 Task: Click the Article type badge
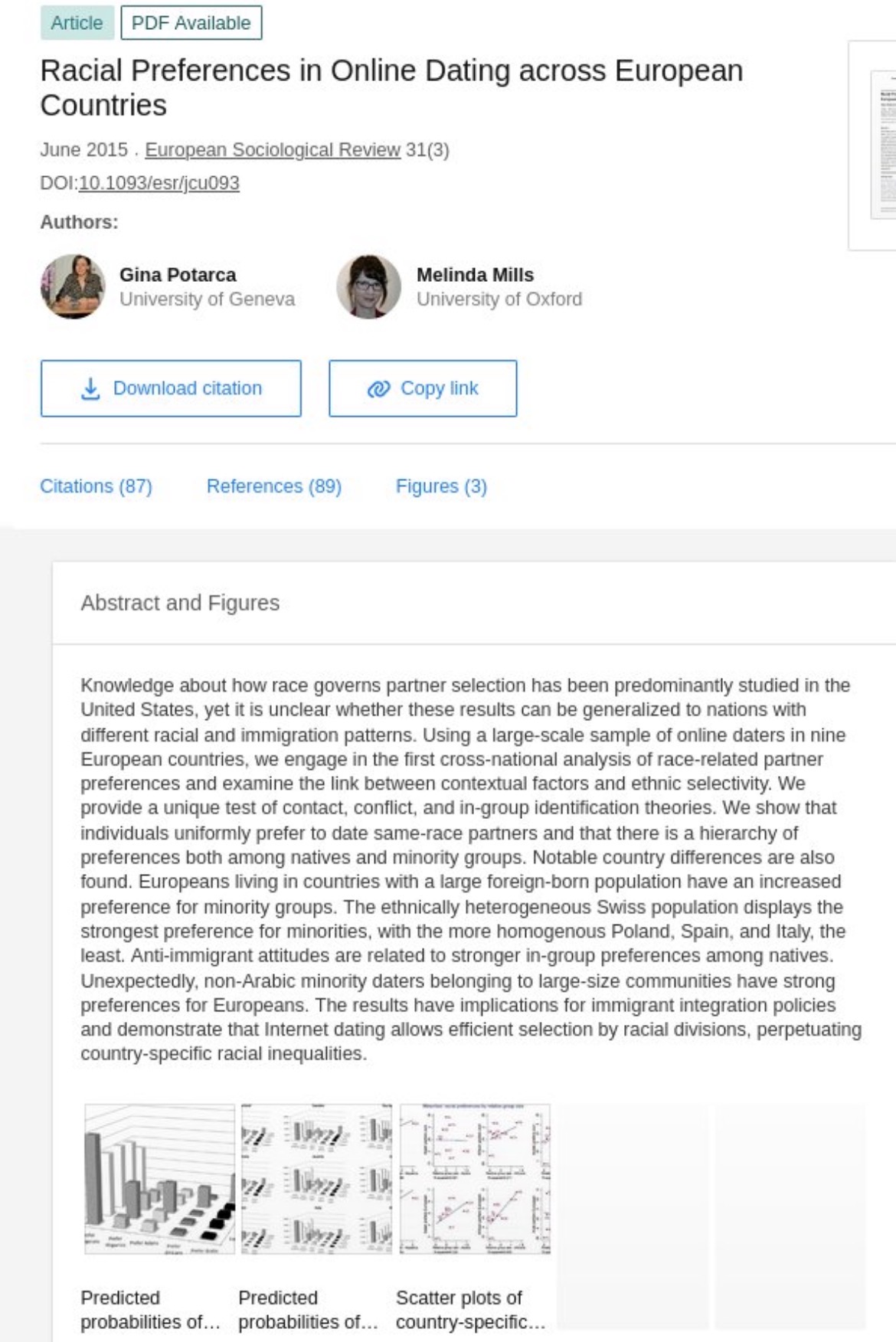coord(77,23)
